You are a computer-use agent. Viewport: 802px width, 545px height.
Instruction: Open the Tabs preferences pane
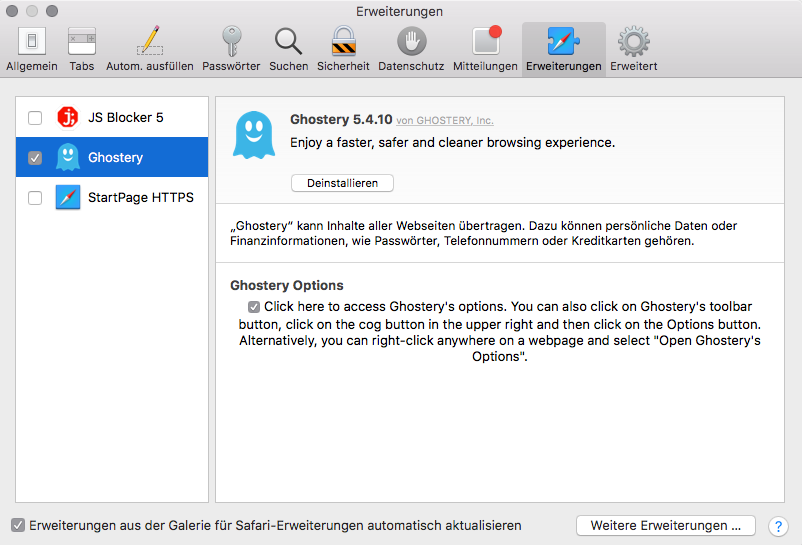(82, 50)
